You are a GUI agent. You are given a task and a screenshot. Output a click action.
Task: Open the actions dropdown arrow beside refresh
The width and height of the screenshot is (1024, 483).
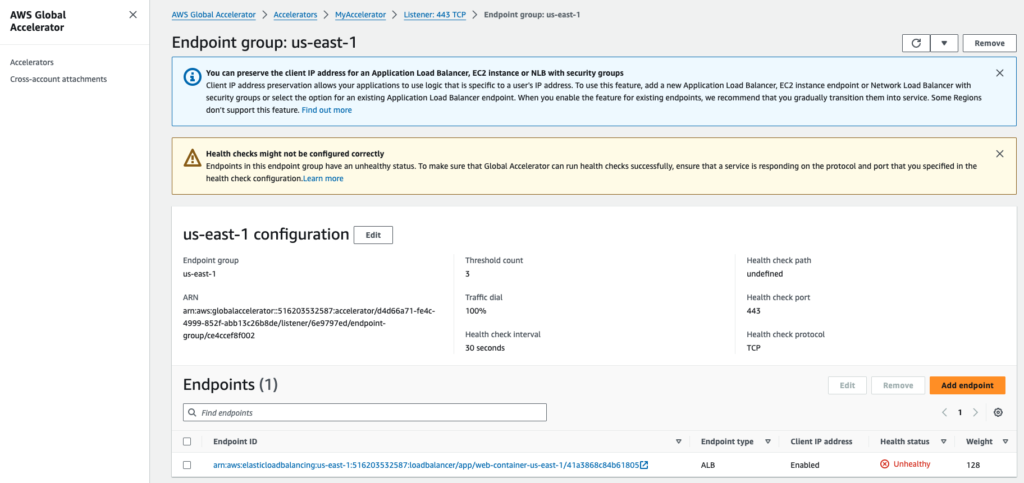[944, 43]
